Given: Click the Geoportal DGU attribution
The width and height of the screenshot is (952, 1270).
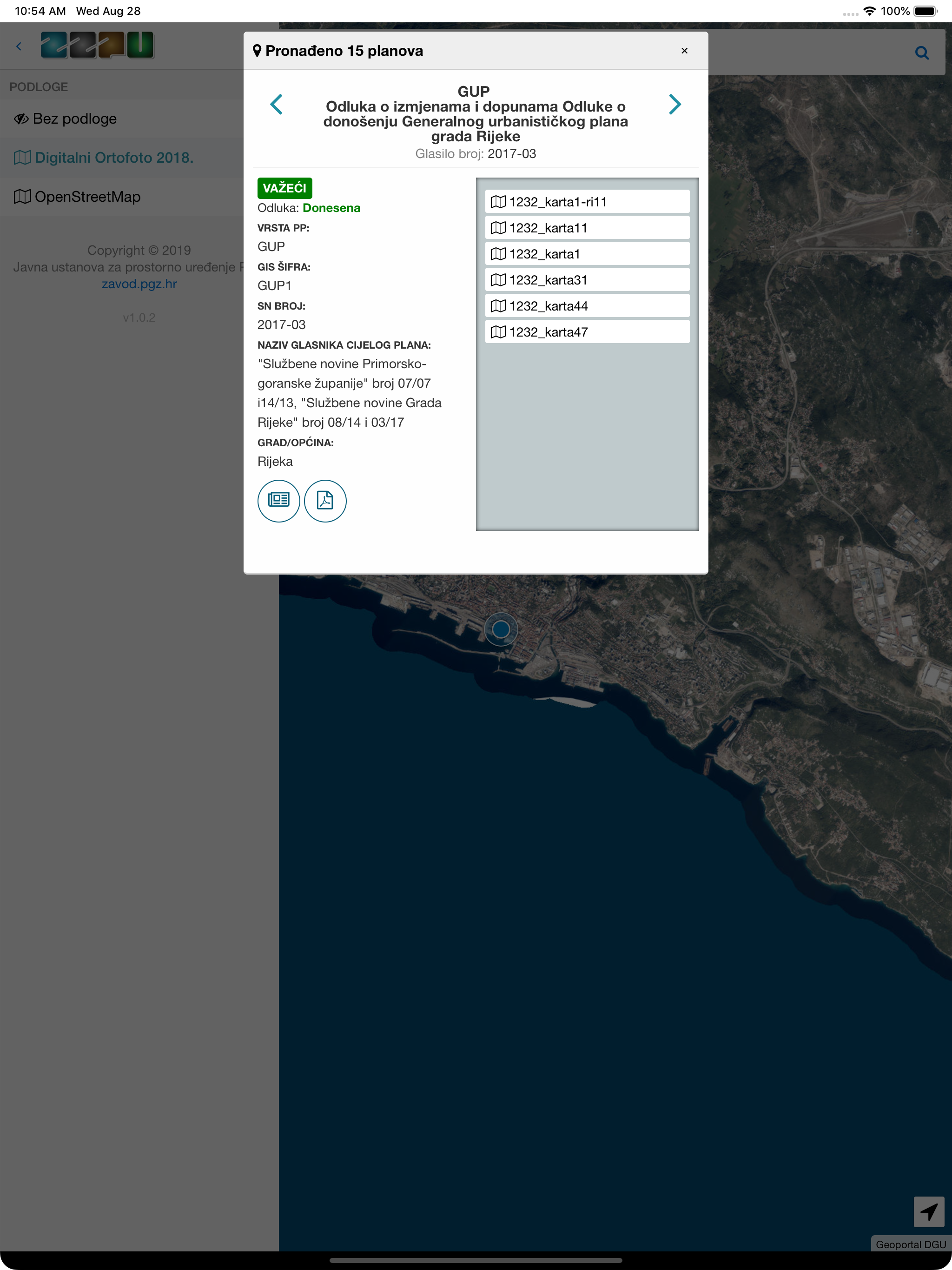Looking at the screenshot, I should click(911, 1244).
